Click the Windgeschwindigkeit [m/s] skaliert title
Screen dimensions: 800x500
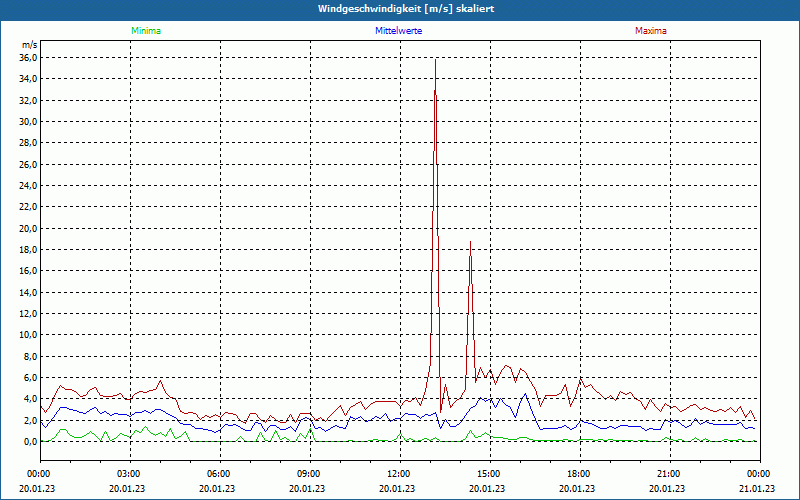[406, 9]
